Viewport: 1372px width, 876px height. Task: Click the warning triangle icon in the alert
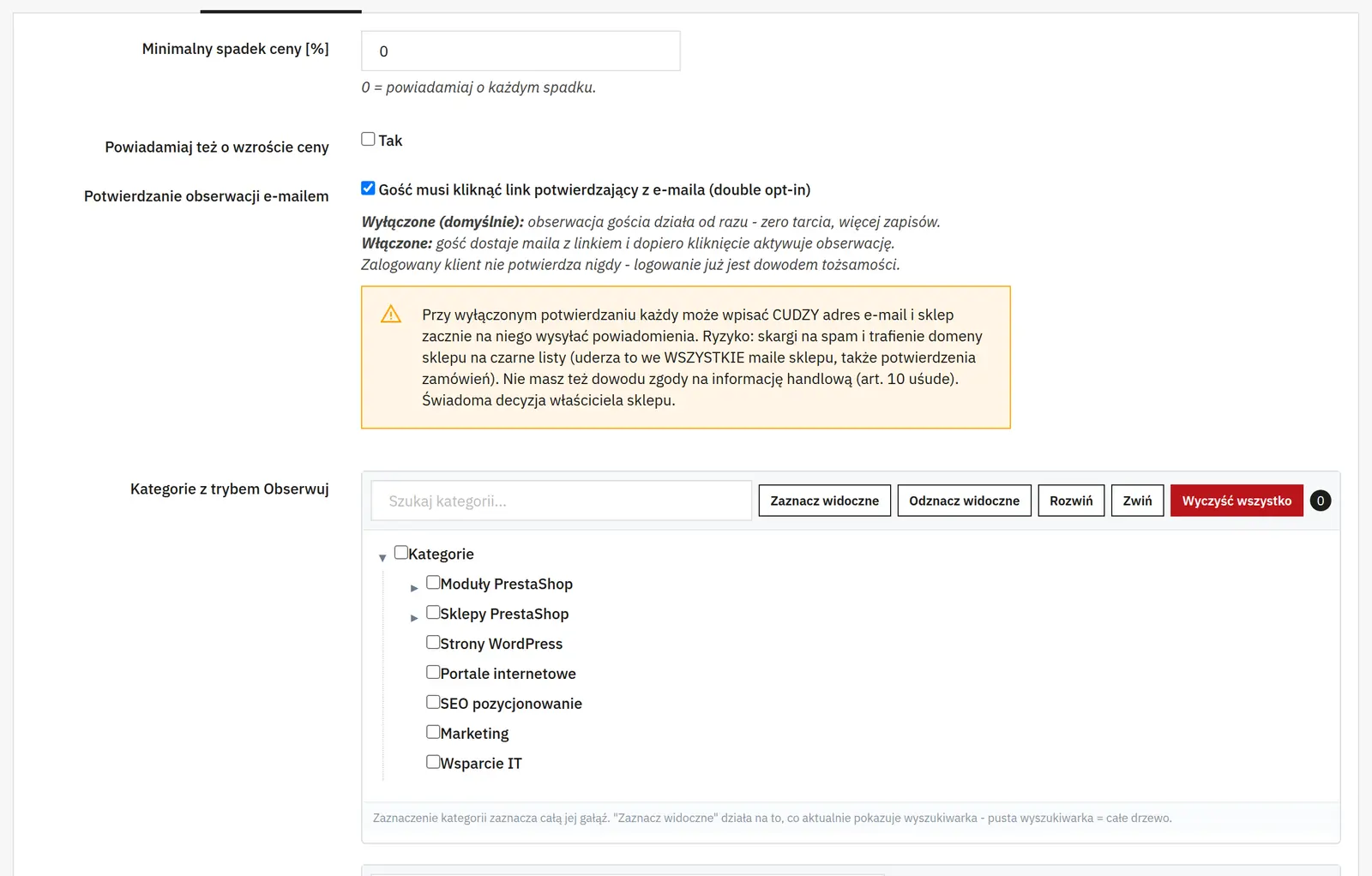click(391, 314)
